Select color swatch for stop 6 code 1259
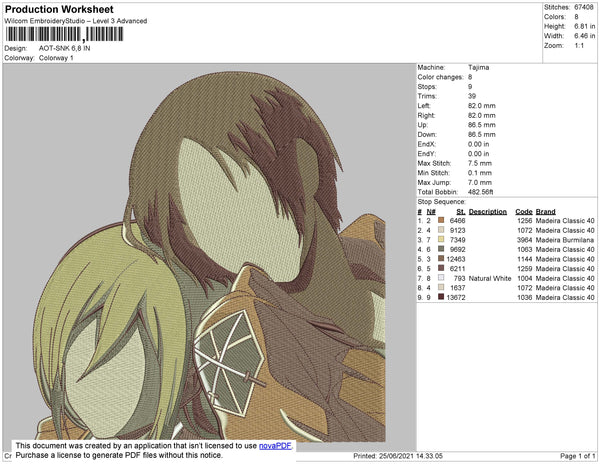 (441, 268)
